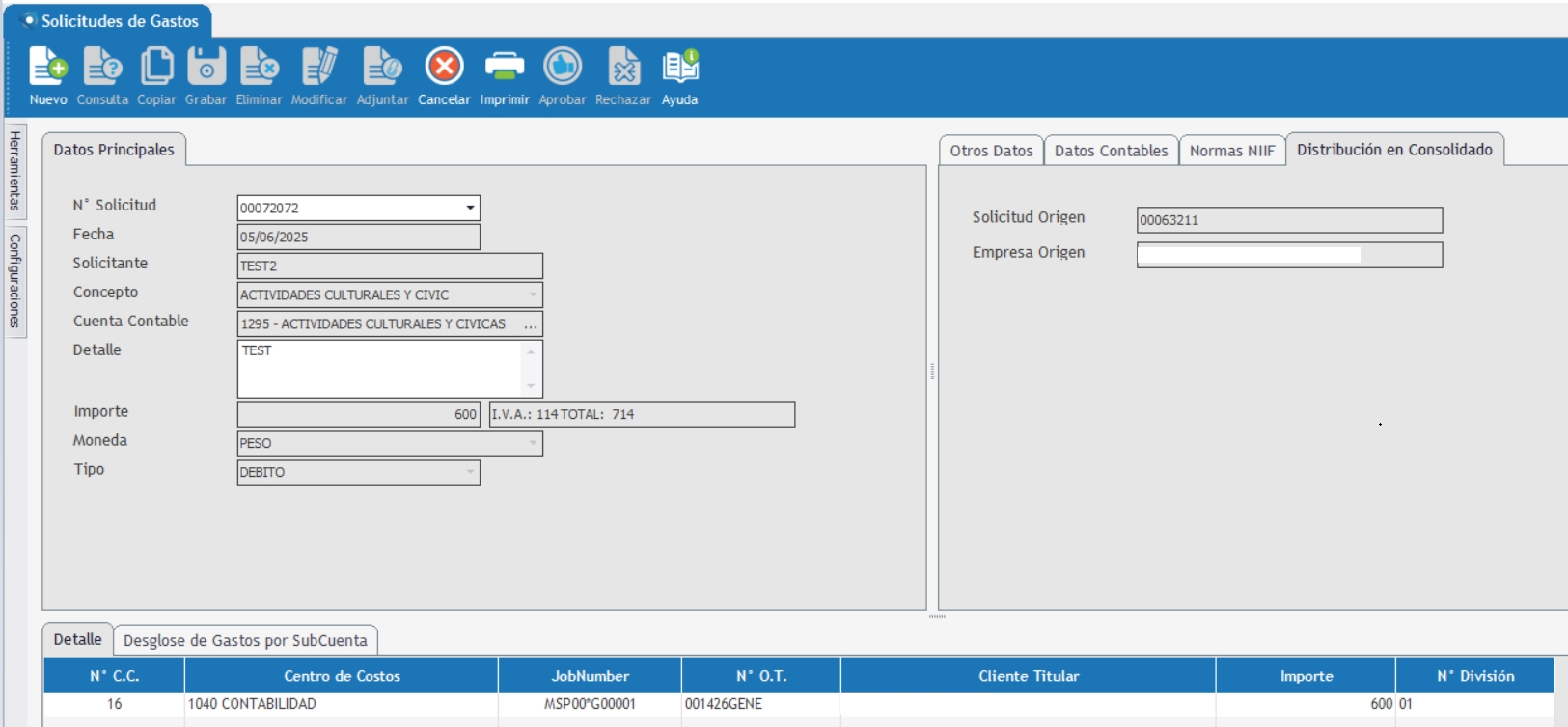Click the Nuevo toolbar icon
Screen dimensions: 1568x727
[47, 68]
